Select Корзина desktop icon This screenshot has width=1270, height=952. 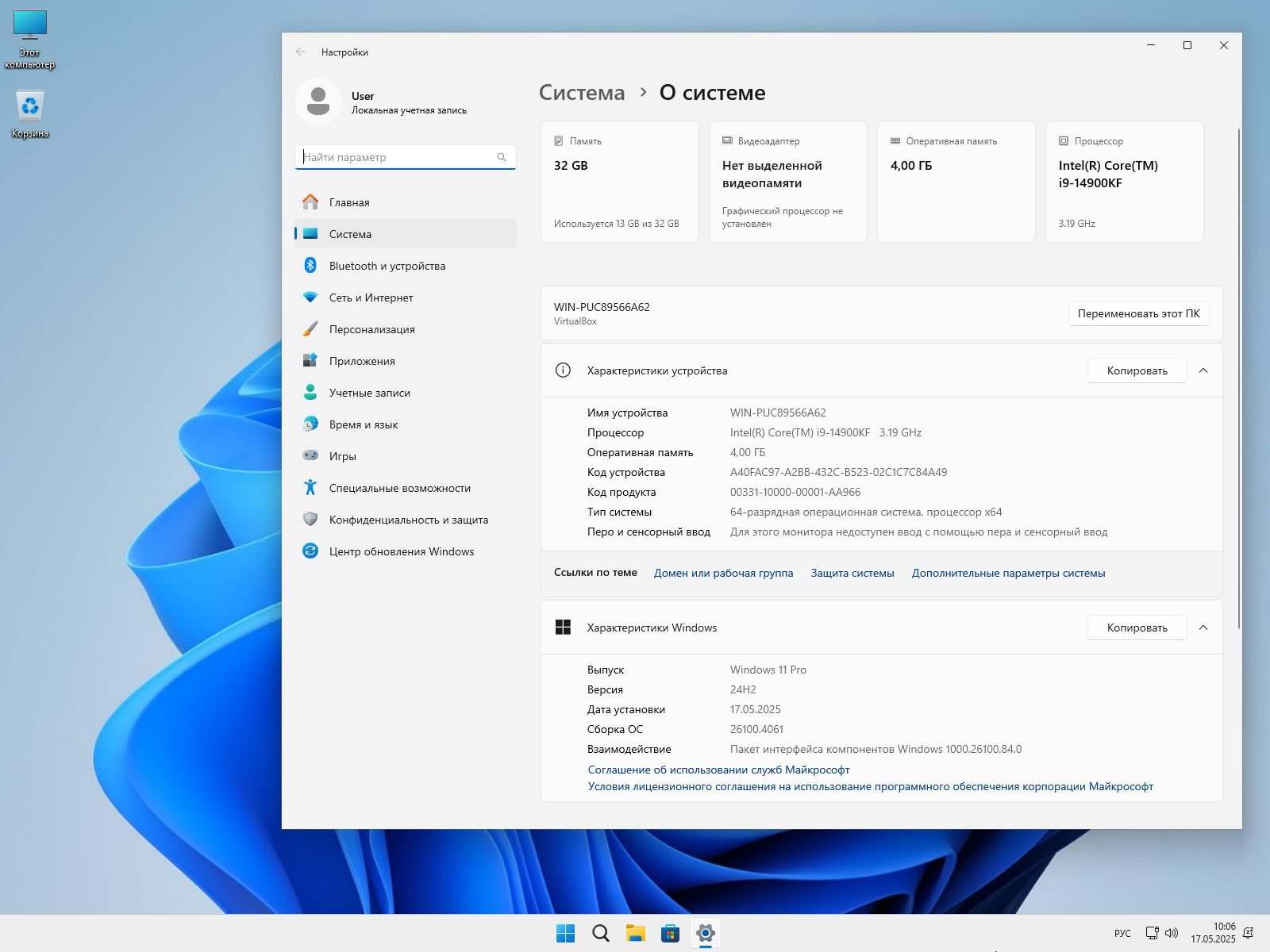(30, 114)
